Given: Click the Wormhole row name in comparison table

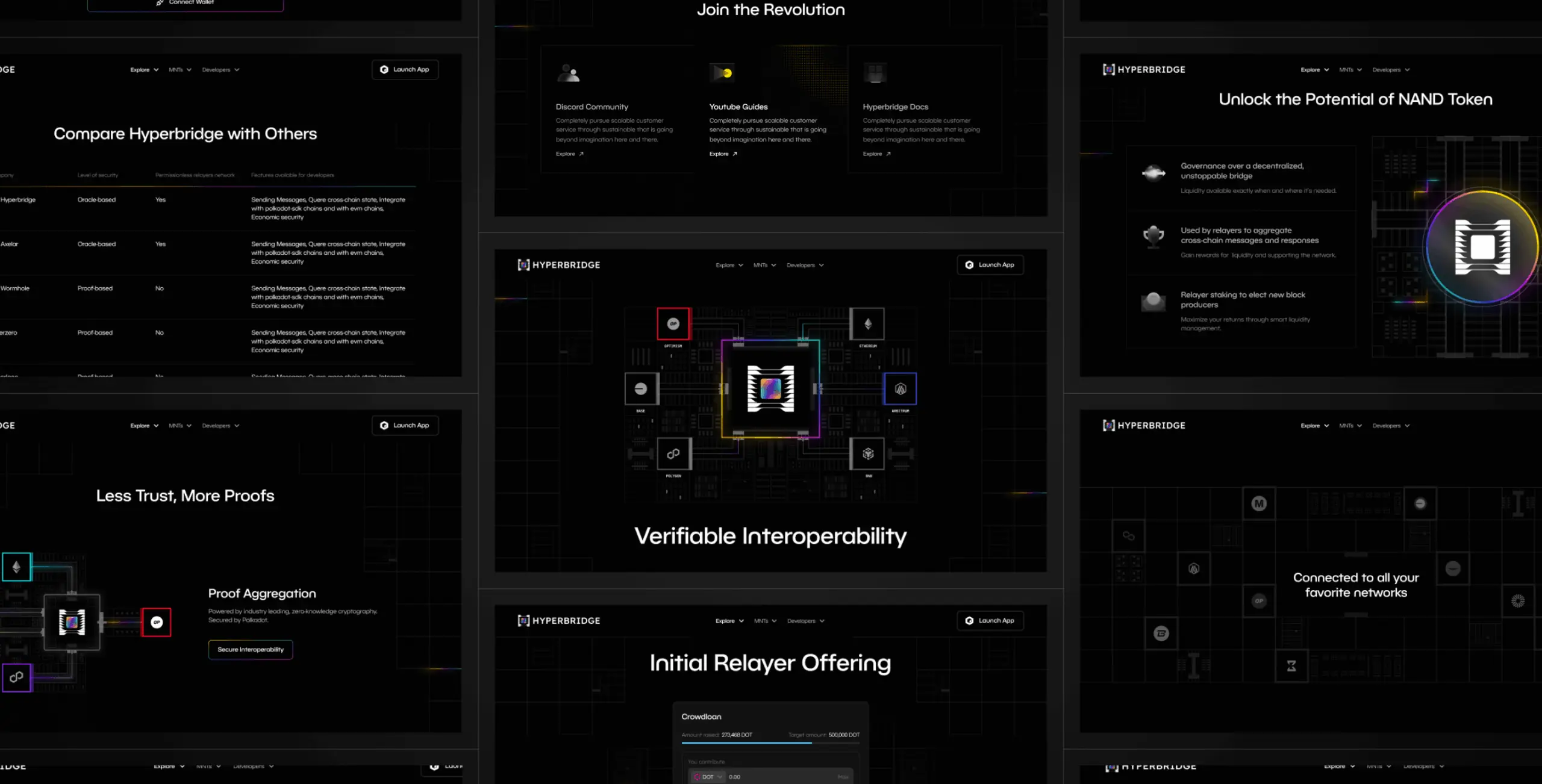Looking at the screenshot, I should click(14, 288).
